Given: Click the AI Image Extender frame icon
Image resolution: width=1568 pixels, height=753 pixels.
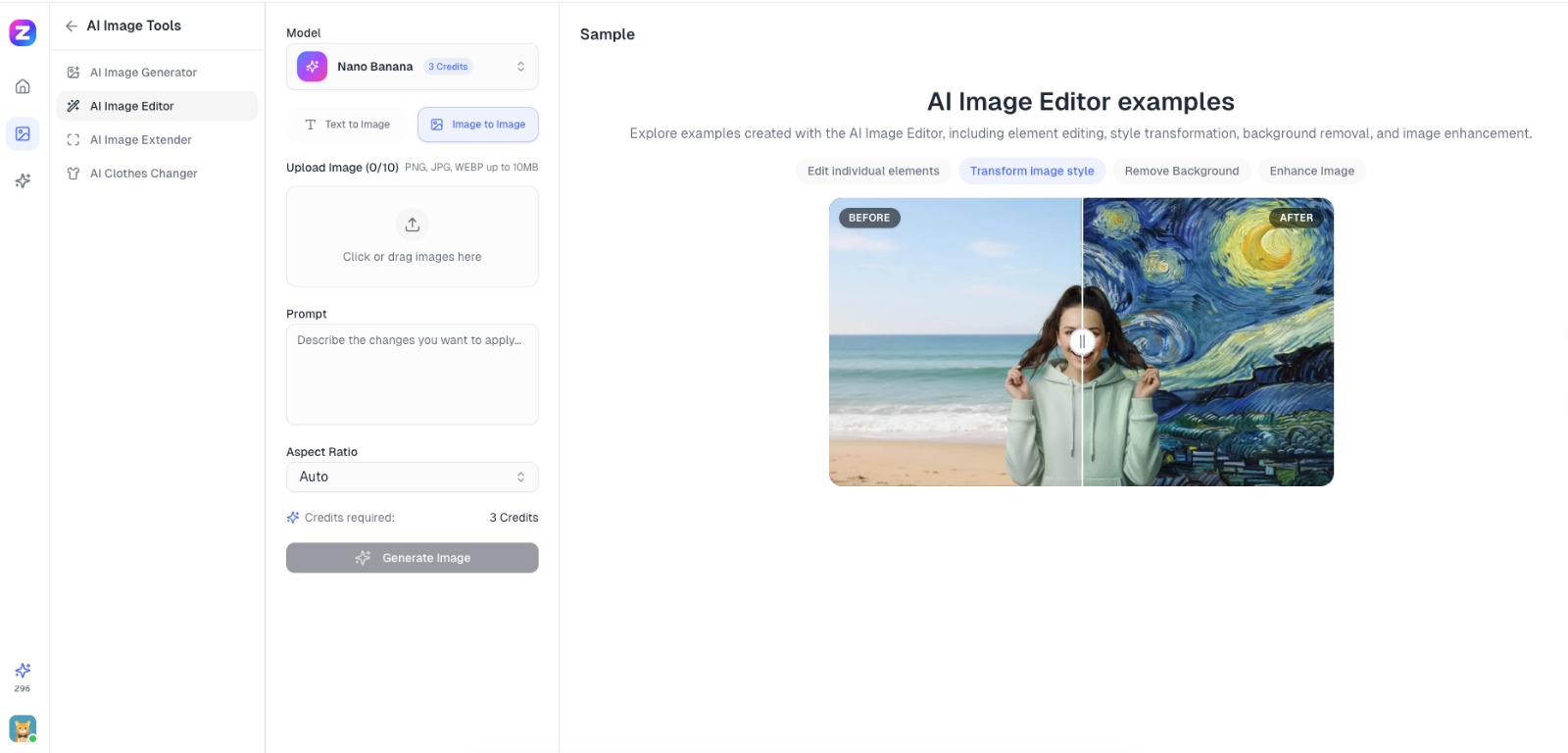Looking at the screenshot, I should (73, 140).
